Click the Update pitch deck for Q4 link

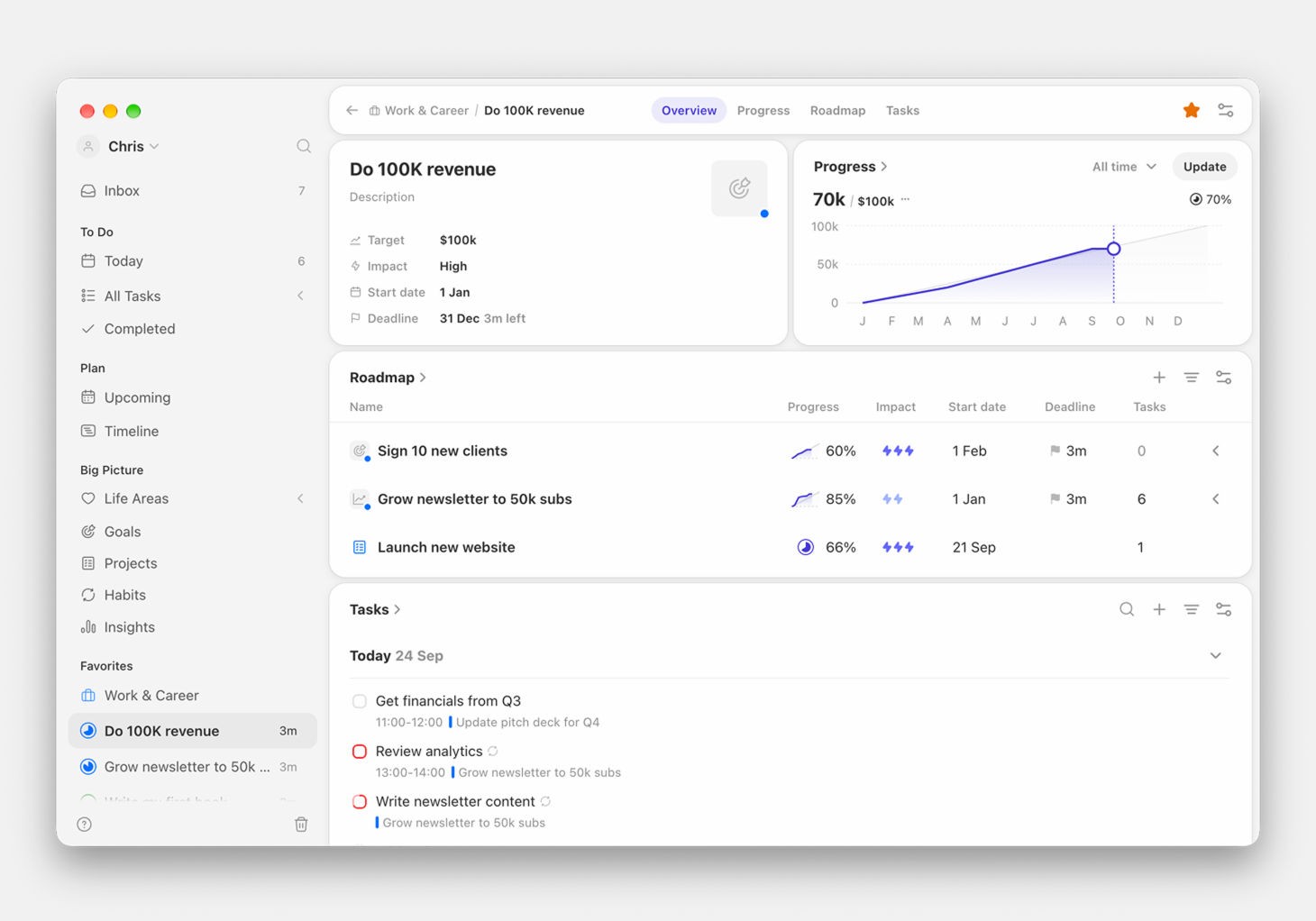click(527, 722)
